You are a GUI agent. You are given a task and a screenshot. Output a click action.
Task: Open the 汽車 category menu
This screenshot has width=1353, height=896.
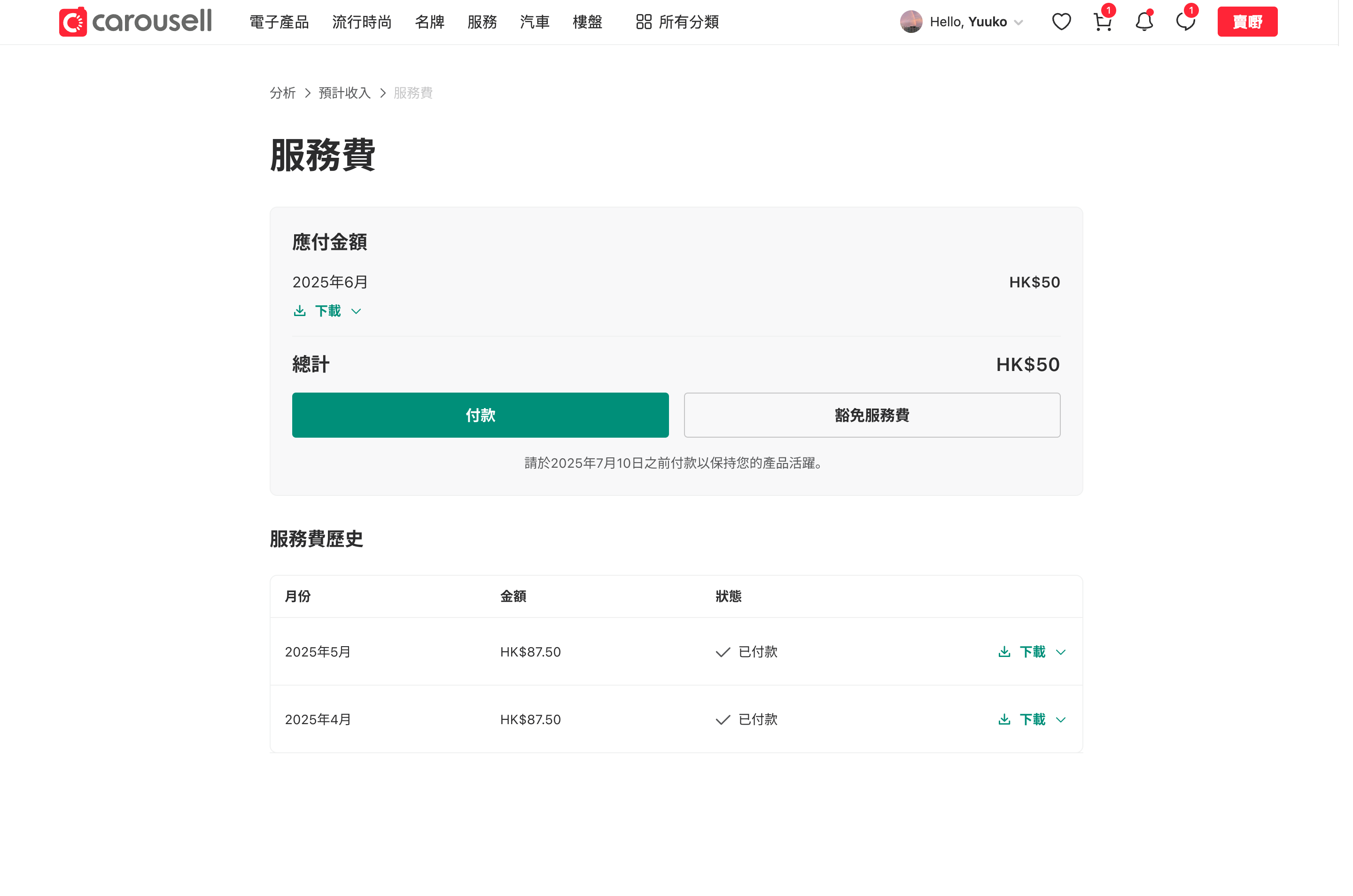[x=535, y=22]
